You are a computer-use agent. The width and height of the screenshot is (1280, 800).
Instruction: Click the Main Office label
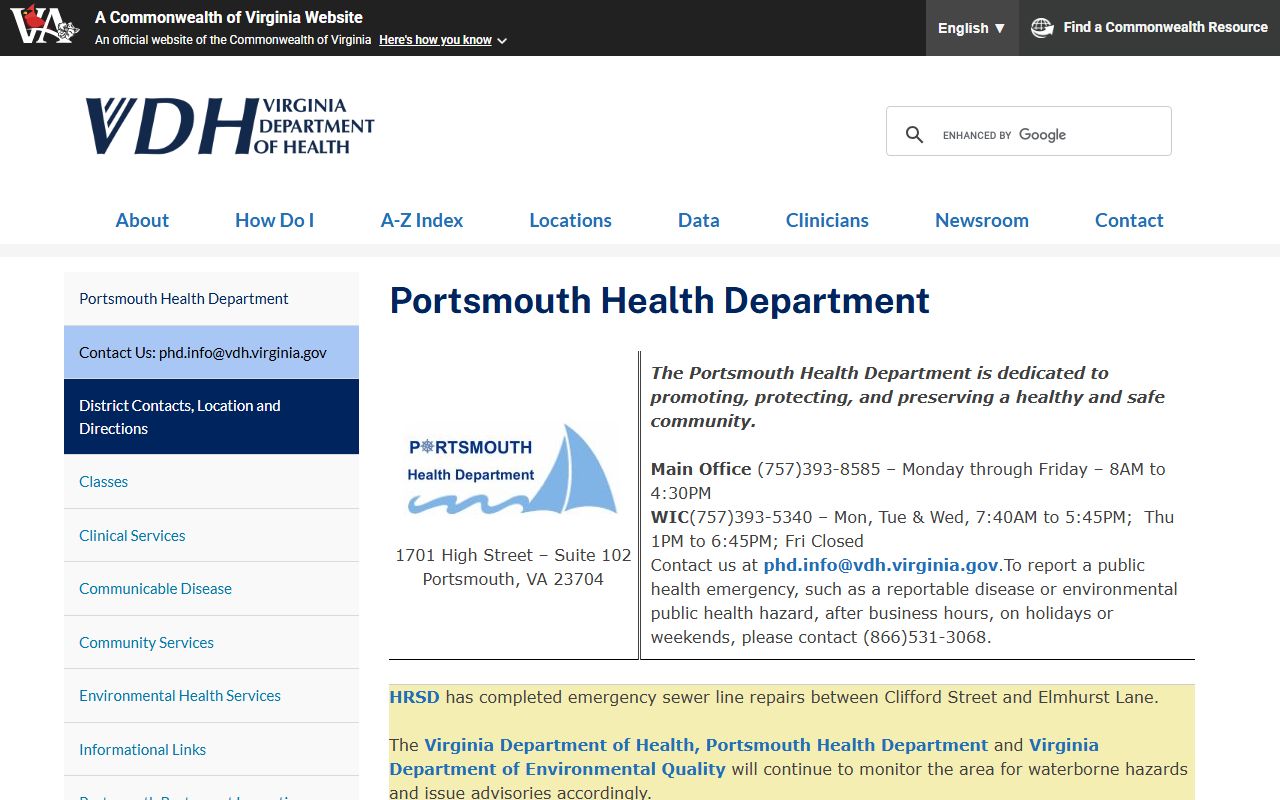(701, 469)
